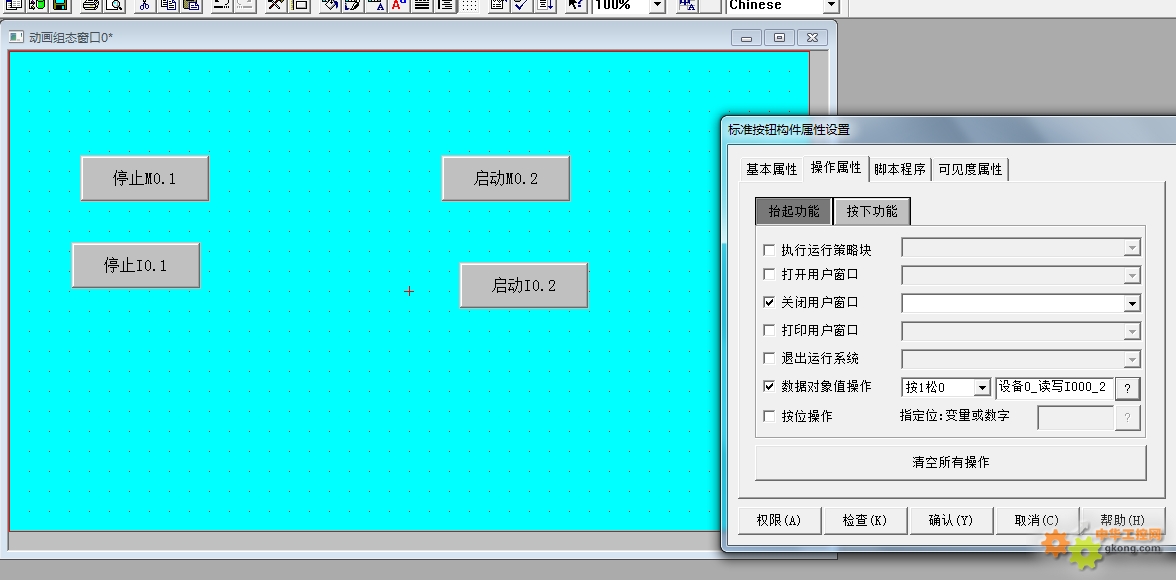The image size is (1176, 580).
Task: Click the 检查(K) button
Action: coord(865,521)
